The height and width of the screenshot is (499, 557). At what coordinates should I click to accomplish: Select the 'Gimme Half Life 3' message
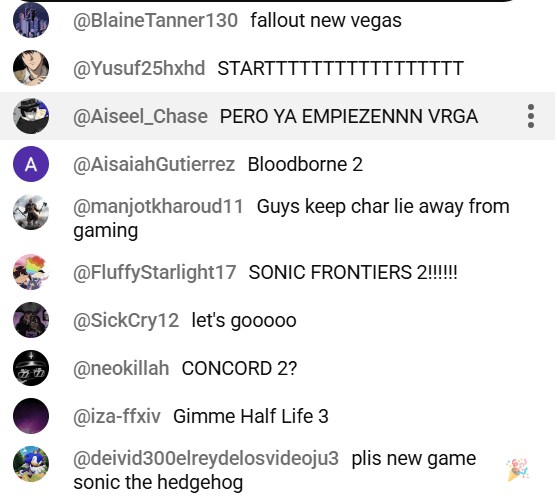tap(251, 416)
